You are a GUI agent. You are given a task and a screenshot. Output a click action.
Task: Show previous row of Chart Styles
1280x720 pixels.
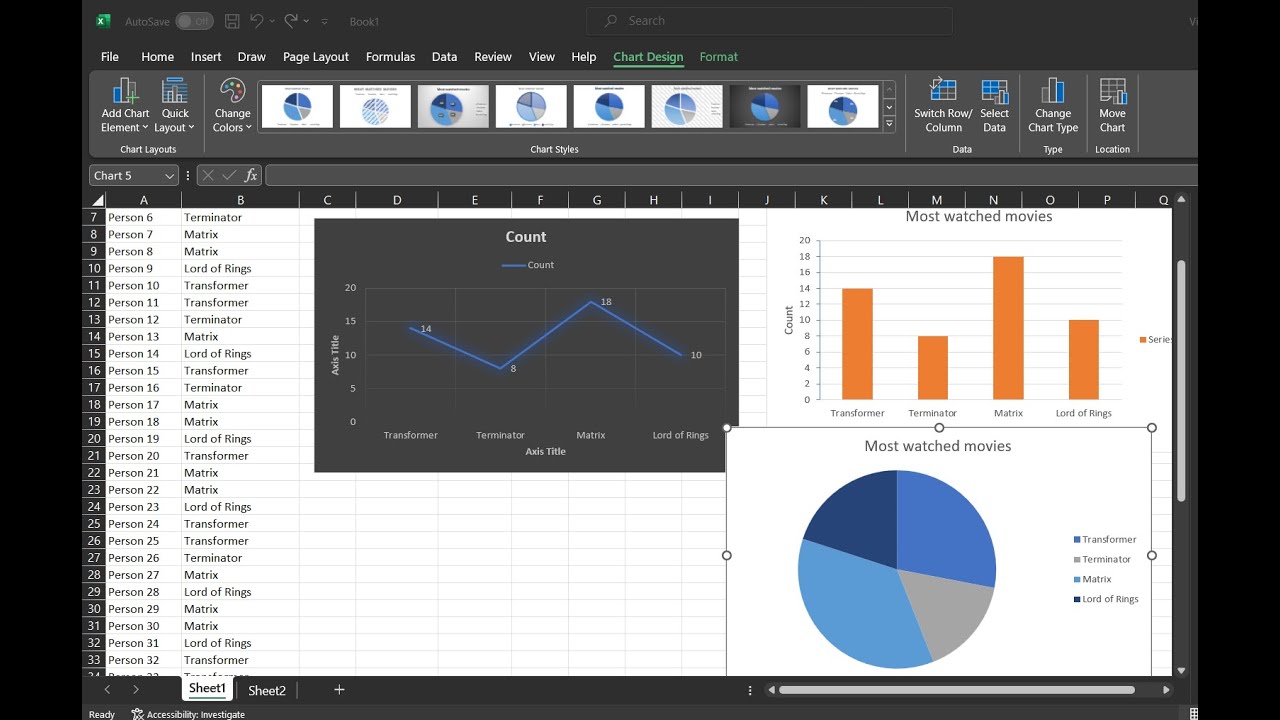(x=889, y=89)
